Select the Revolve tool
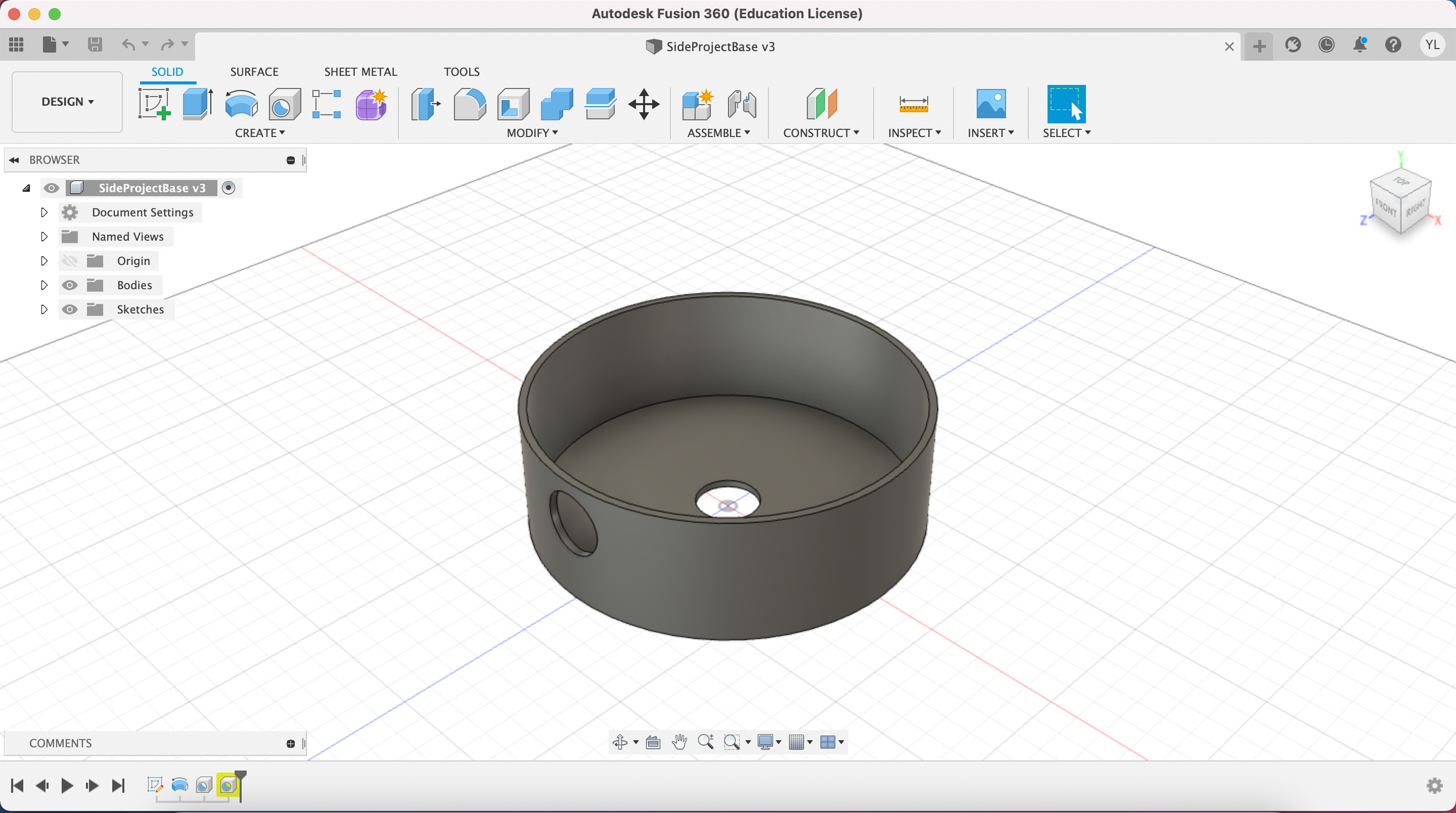 241,104
